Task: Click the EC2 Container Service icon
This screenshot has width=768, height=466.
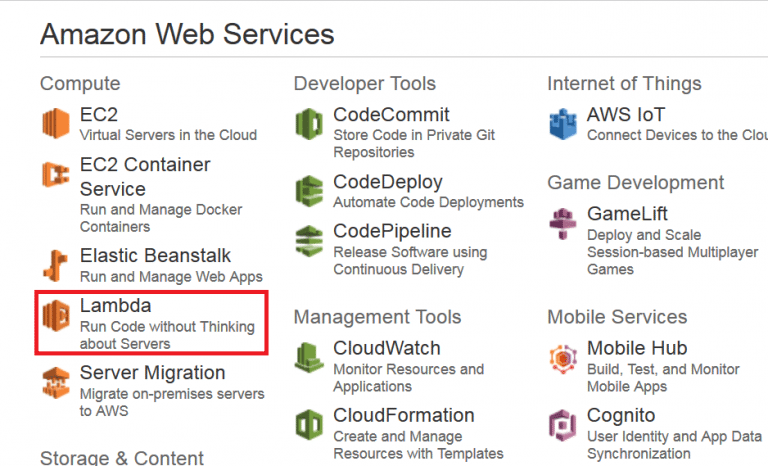Action: tap(56, 174)
